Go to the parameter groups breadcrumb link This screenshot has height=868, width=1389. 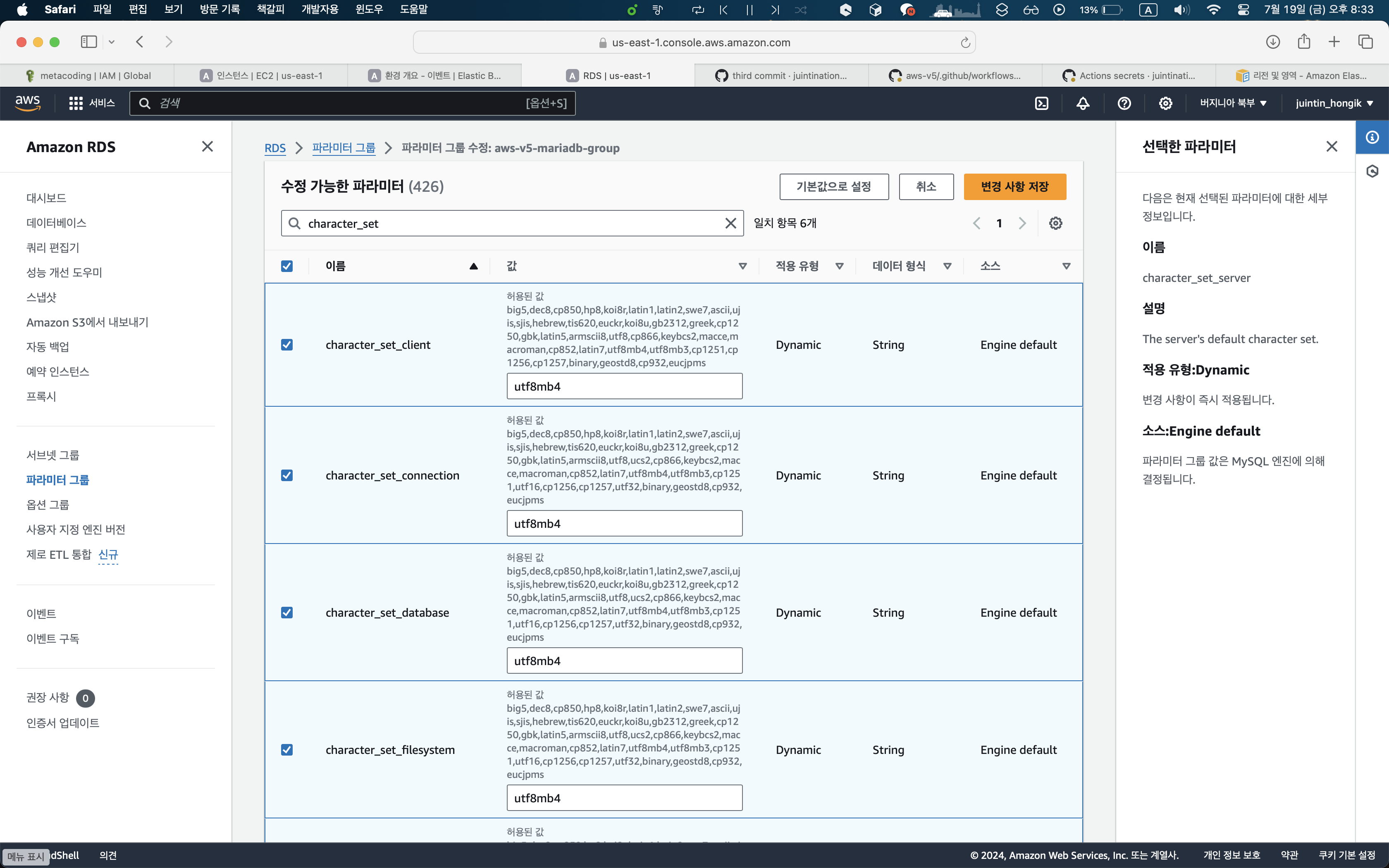click(x=343, y=148)
